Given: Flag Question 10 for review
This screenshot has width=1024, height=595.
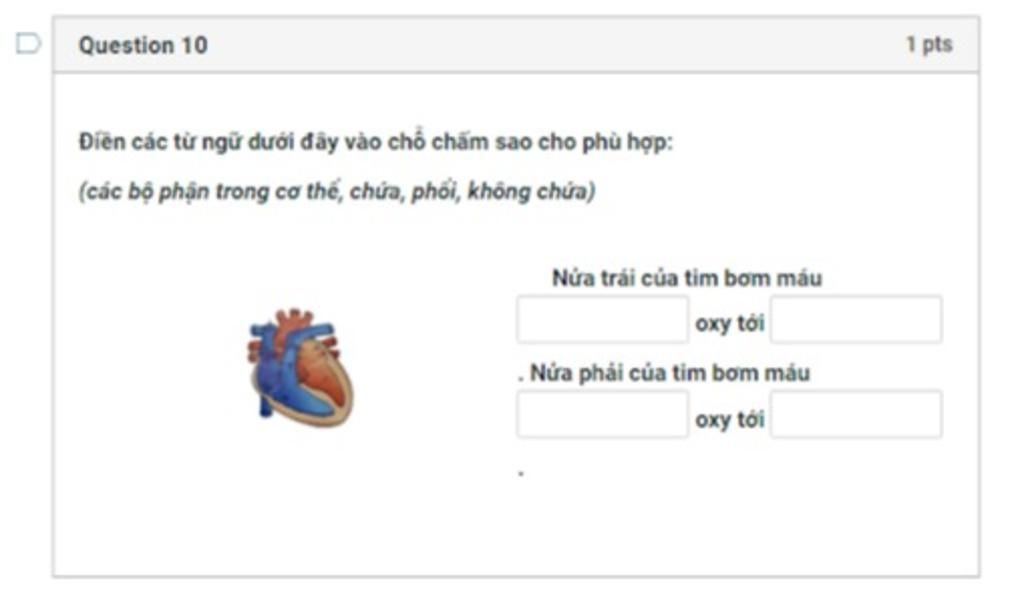Looking at the screenshot, I should (28, 44).
